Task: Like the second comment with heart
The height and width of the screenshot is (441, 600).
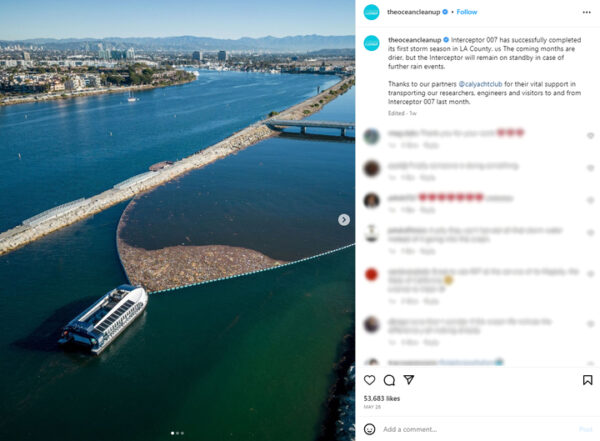Action: [590, 168]
